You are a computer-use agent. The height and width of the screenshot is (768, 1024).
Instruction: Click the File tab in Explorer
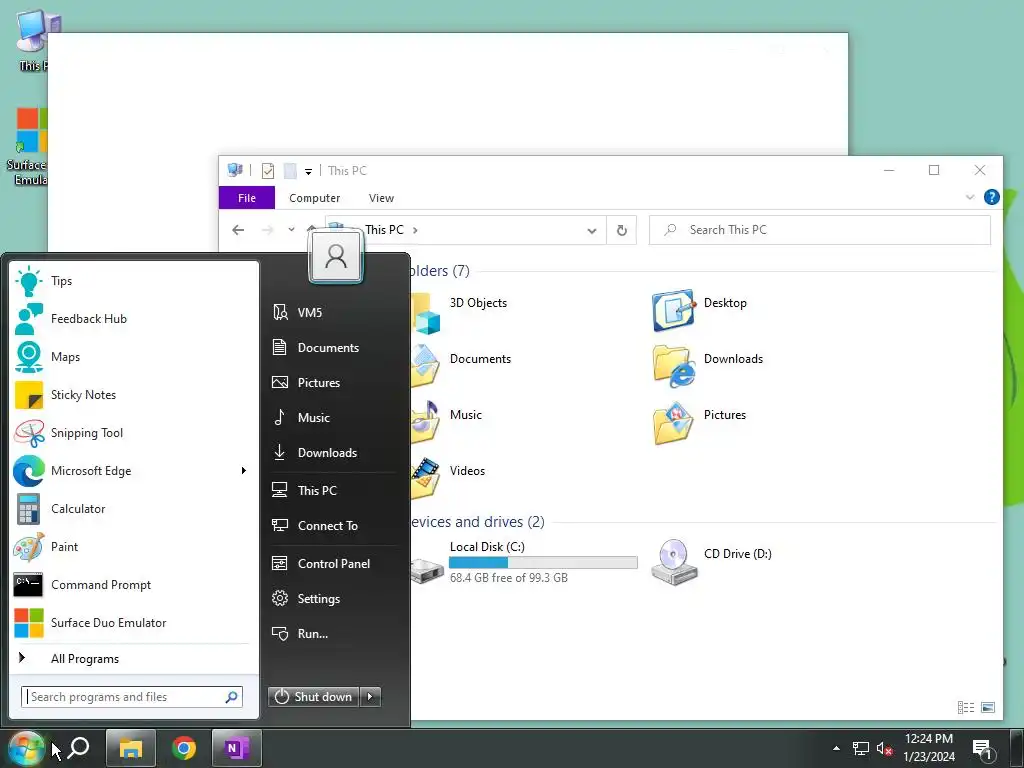[x=247, y=198]
